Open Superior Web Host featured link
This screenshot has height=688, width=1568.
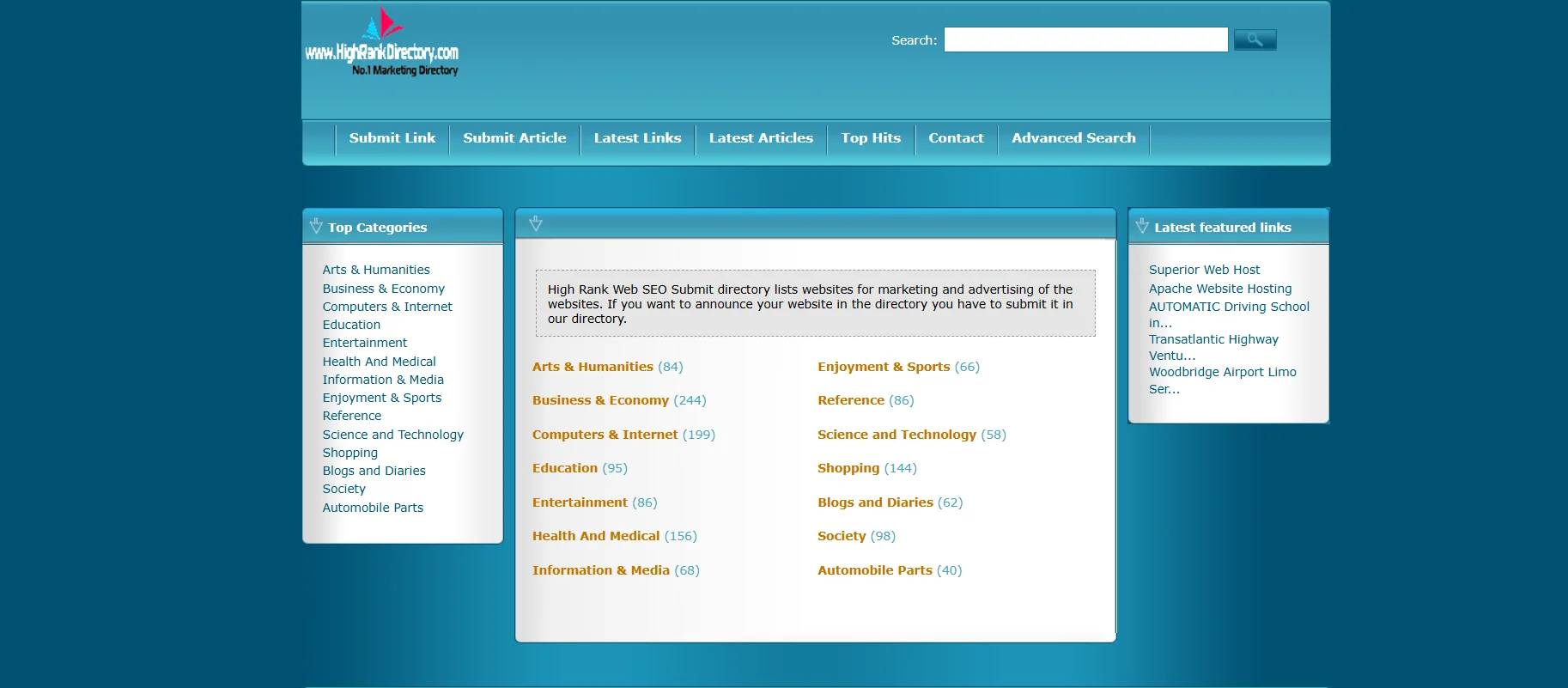tap(1205, 270)
